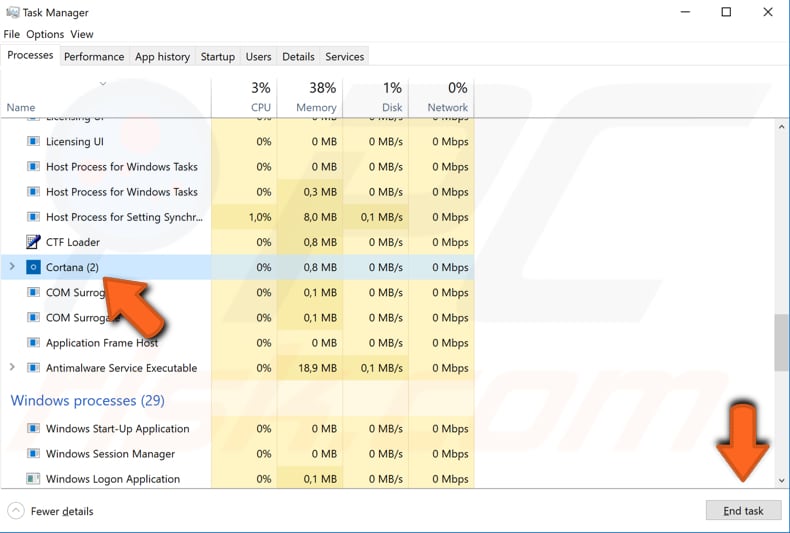Select Windows Logon Application row name

coord(113,479)
